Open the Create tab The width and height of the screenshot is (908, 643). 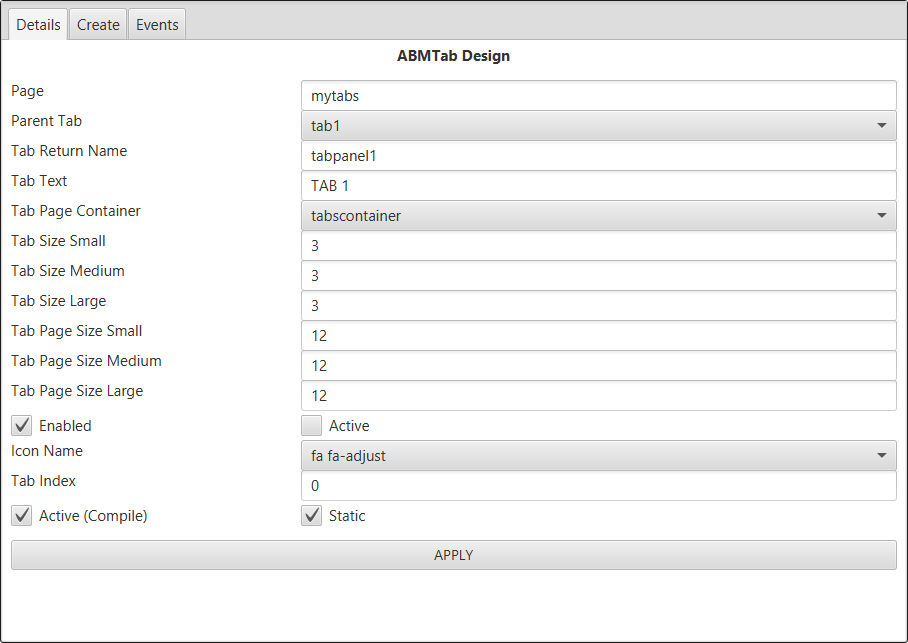coord(98,25)
